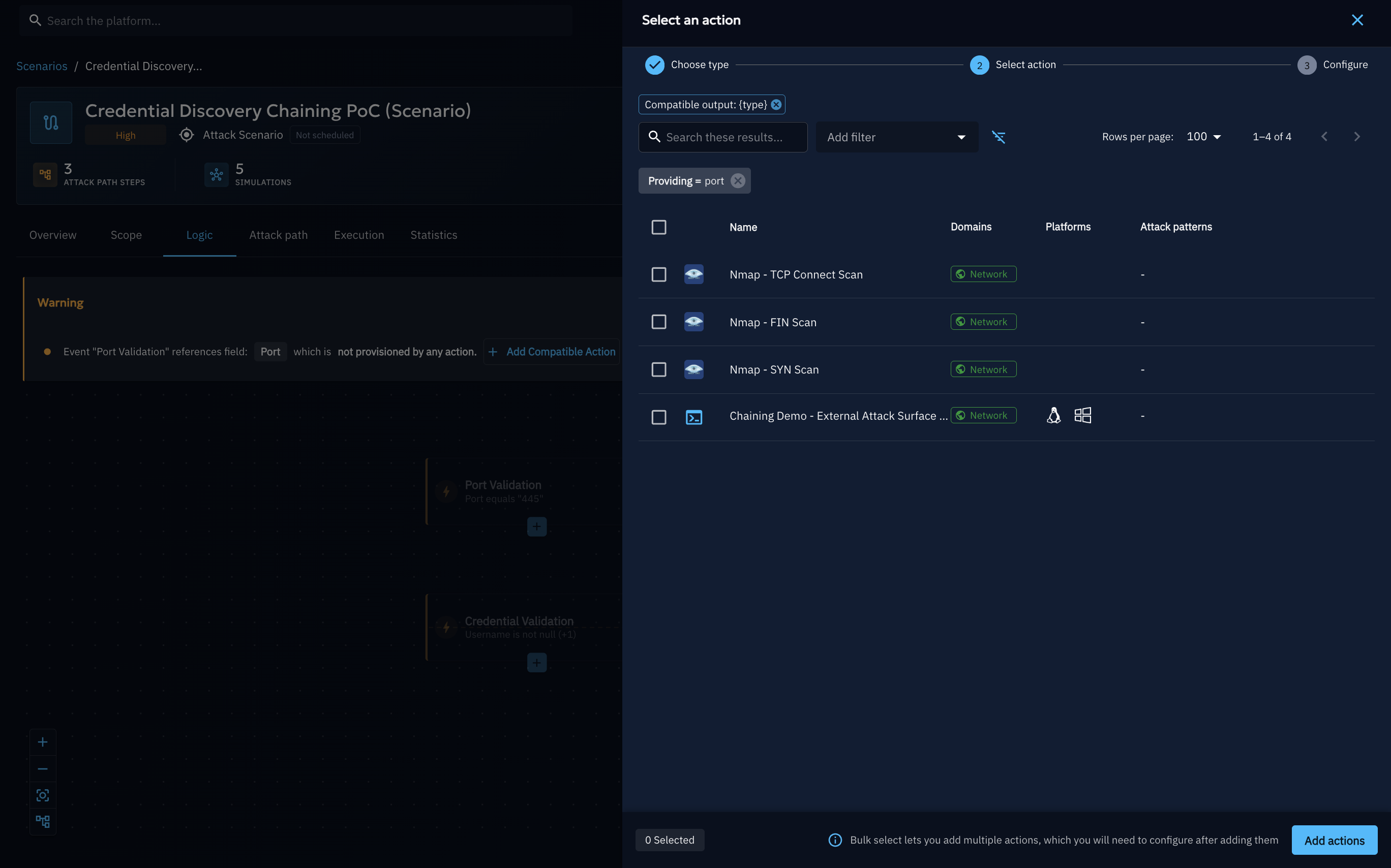The height and width of the screenshot is (868, 1391).
Task: Click the Not scheduled status badge
Action: click(324, 135)
